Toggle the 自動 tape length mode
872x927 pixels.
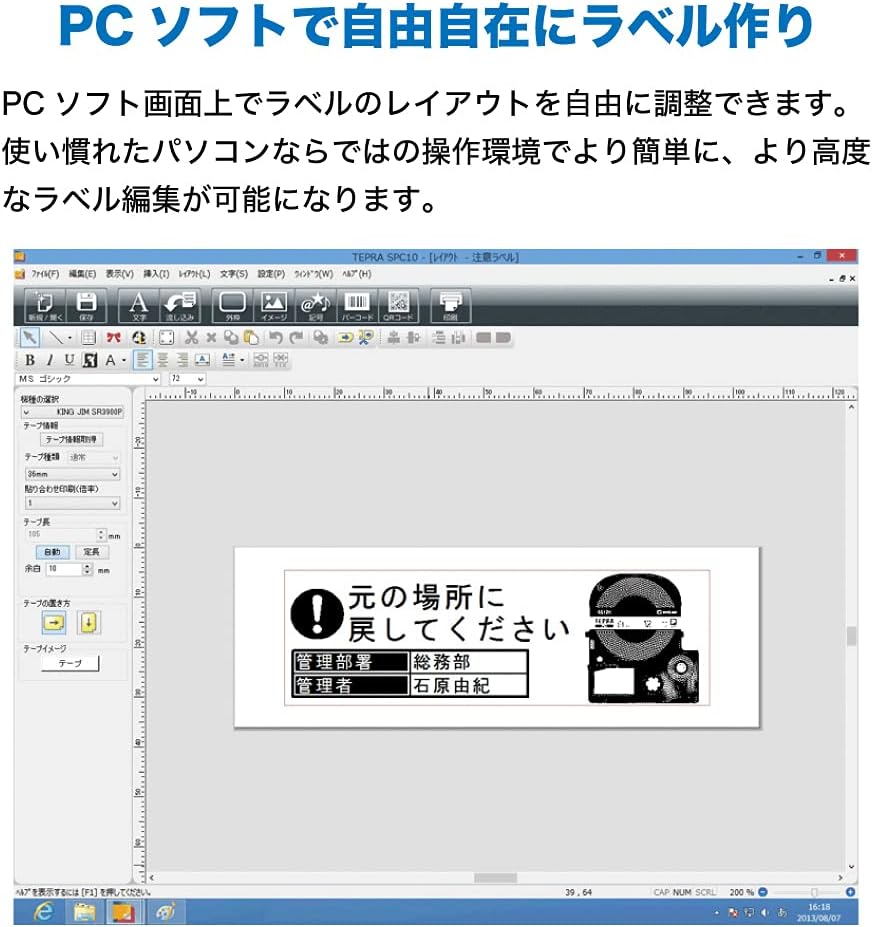tap(51, 552)
